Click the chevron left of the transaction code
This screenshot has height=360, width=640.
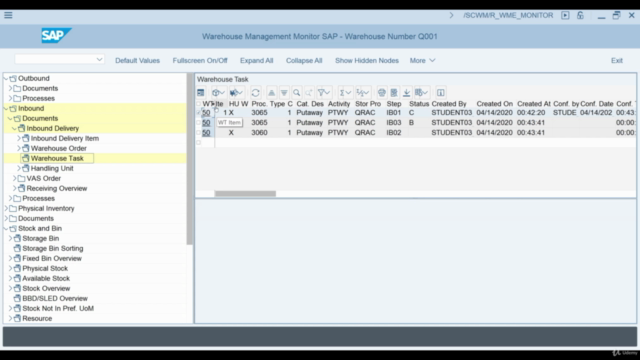coord(451,15)
